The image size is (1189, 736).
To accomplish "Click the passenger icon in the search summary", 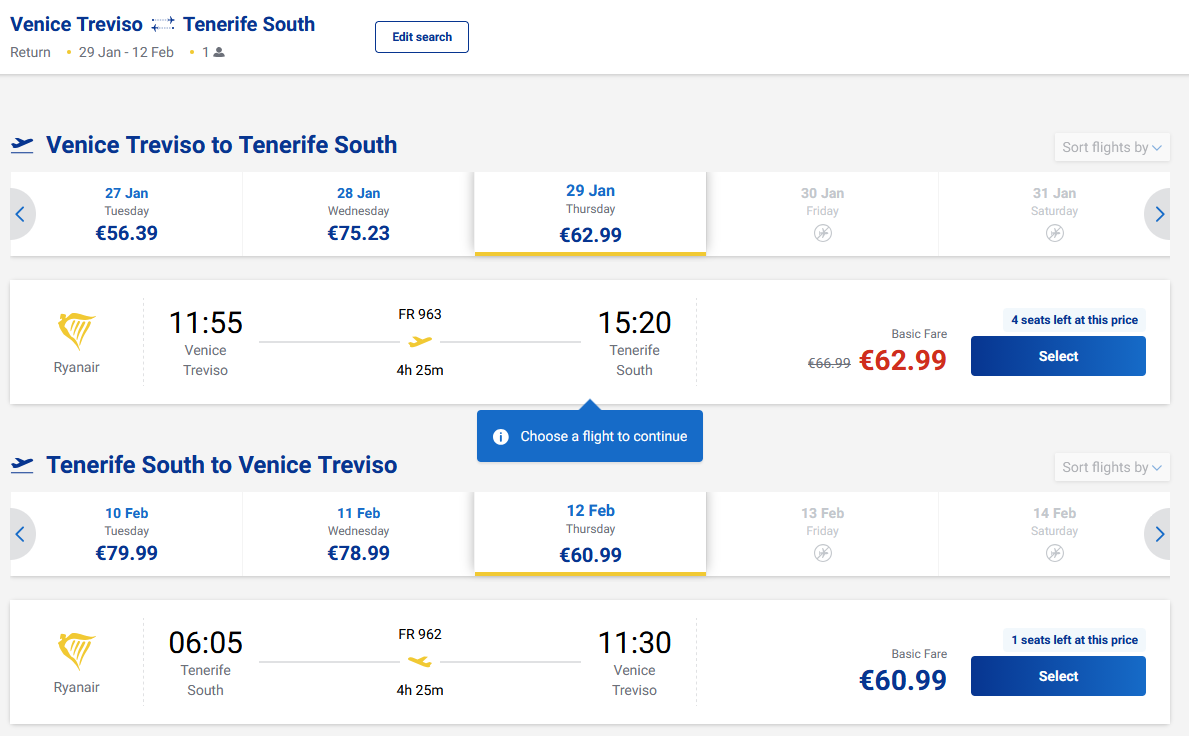I will pos(219,52).
